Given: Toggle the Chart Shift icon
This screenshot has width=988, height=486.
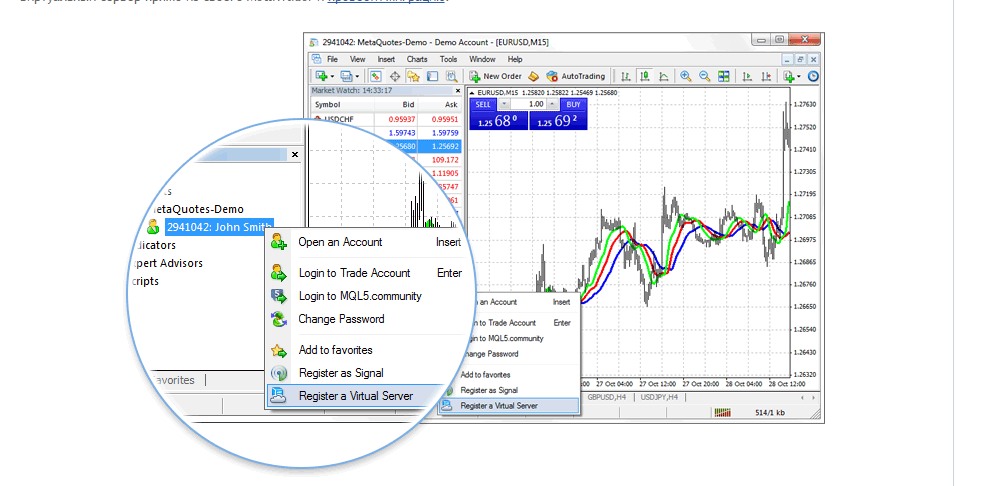Looking at the screenshot, I should coord(766,76).
